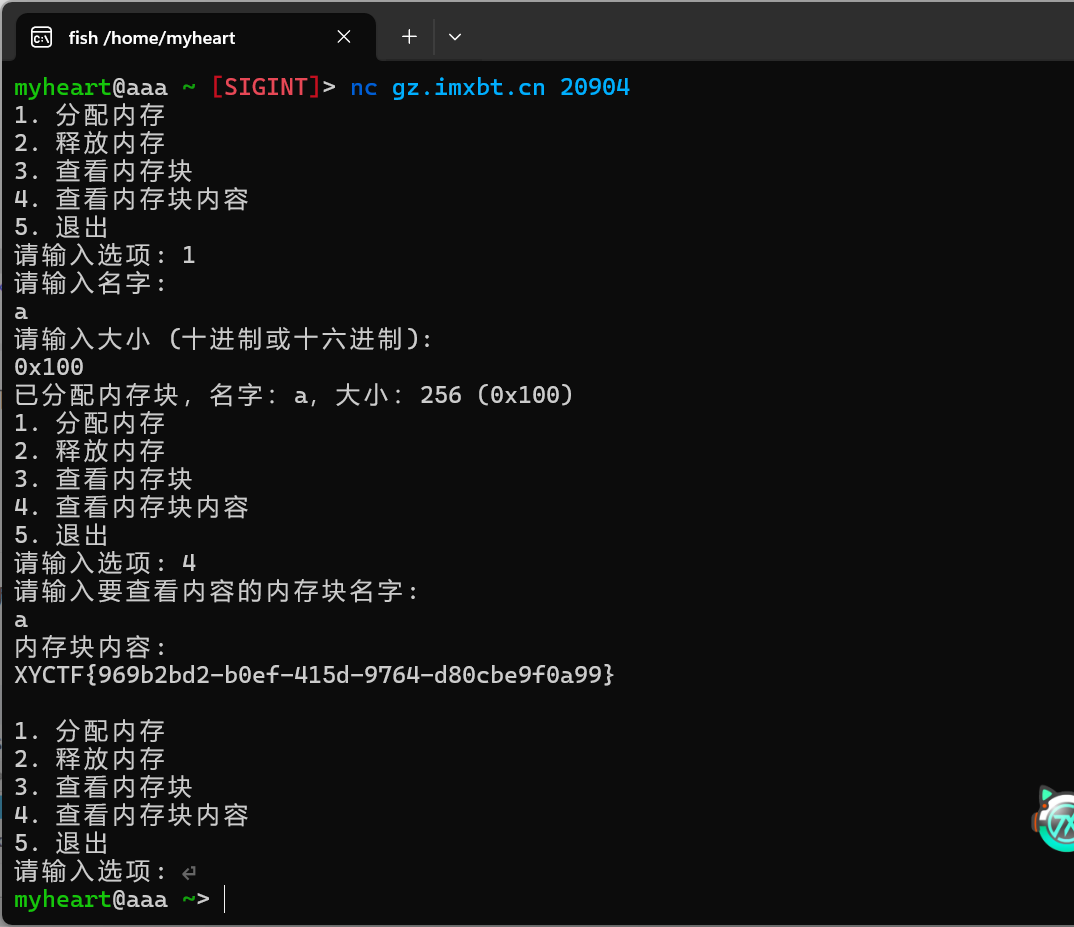Click the final "请输入选项：" prompt line
The height and width of the screenshot is (927, 1074).
90,871
